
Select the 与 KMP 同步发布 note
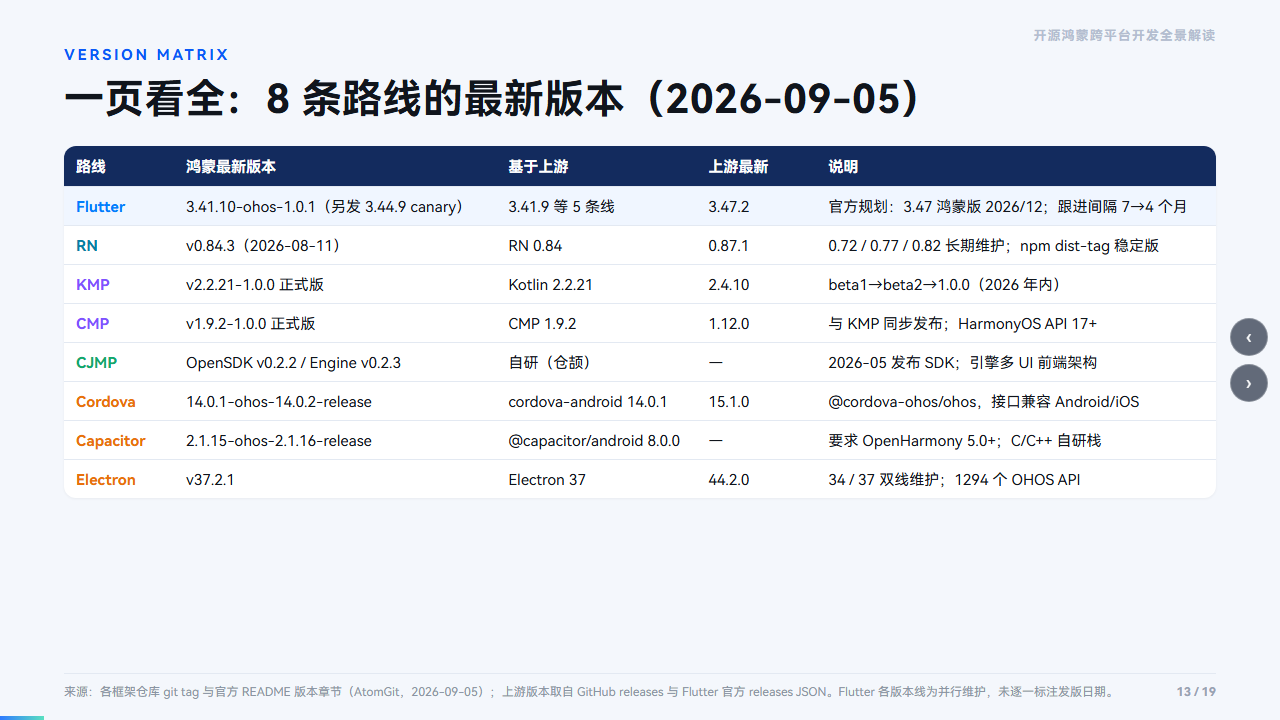963,324
